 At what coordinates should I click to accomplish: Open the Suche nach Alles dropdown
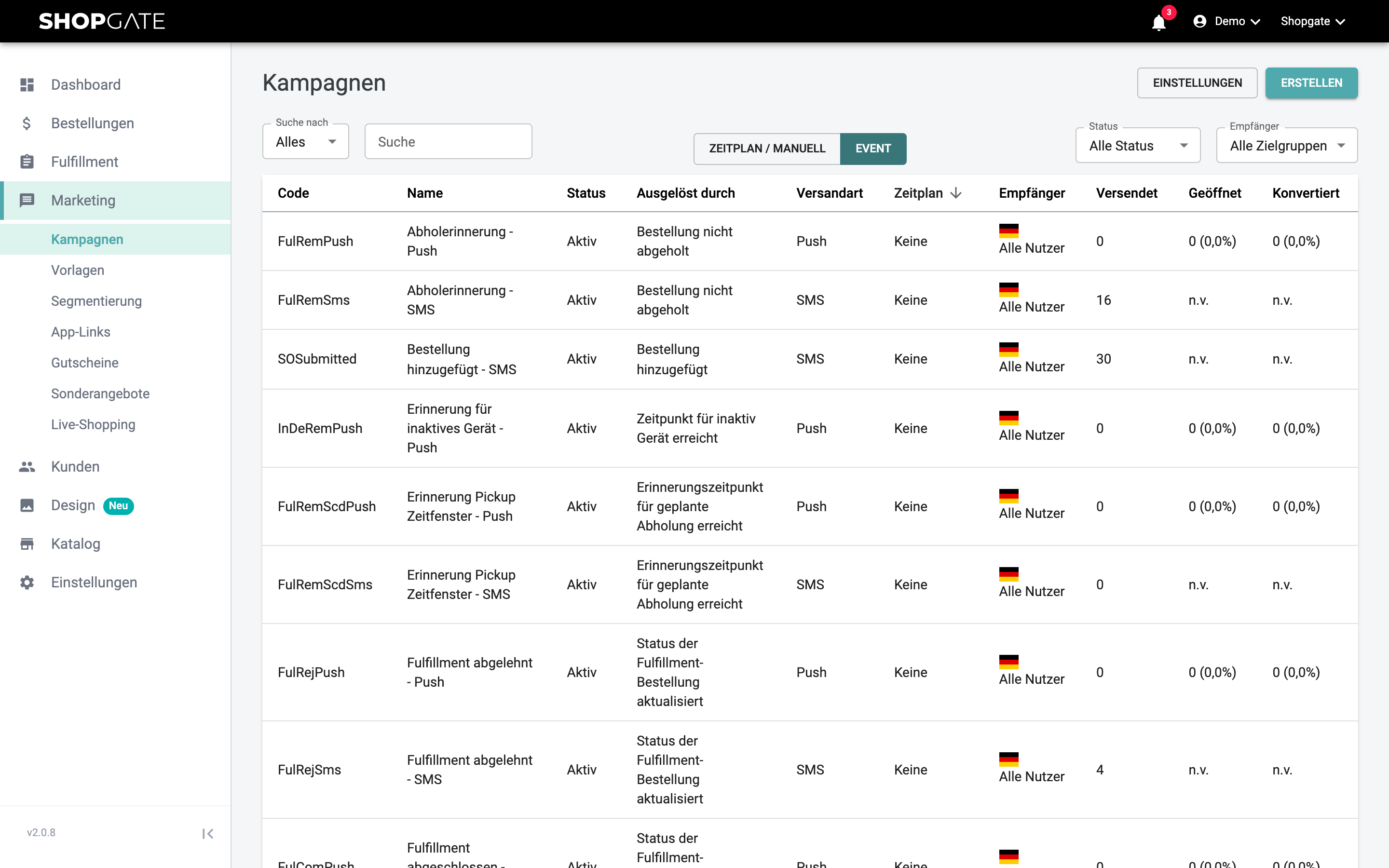(305, 142)
